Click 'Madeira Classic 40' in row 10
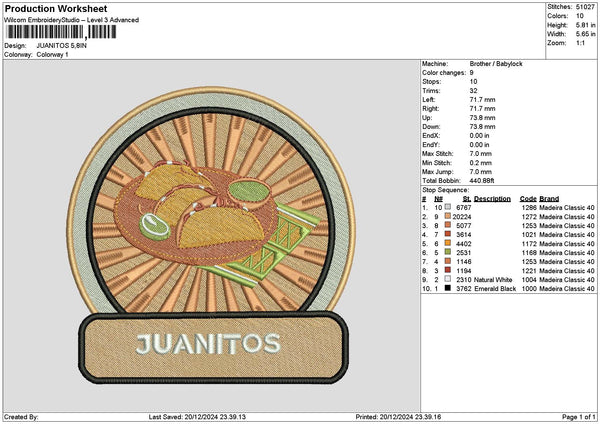 [567, 289]
